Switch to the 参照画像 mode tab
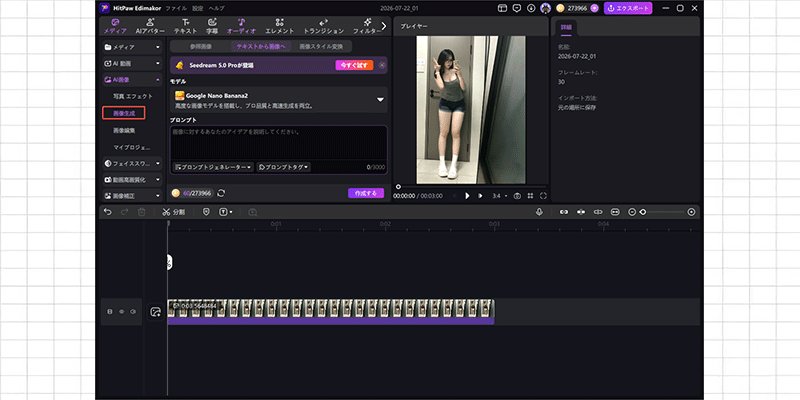This screenshot has height=400, width=800. click(201, 46)
